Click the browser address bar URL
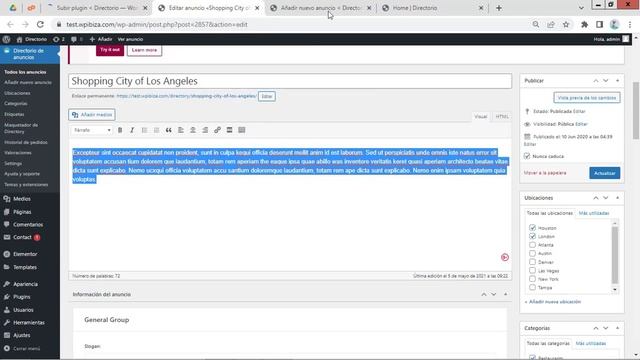Viewport: 640px width, 360px height. point(157,24)
